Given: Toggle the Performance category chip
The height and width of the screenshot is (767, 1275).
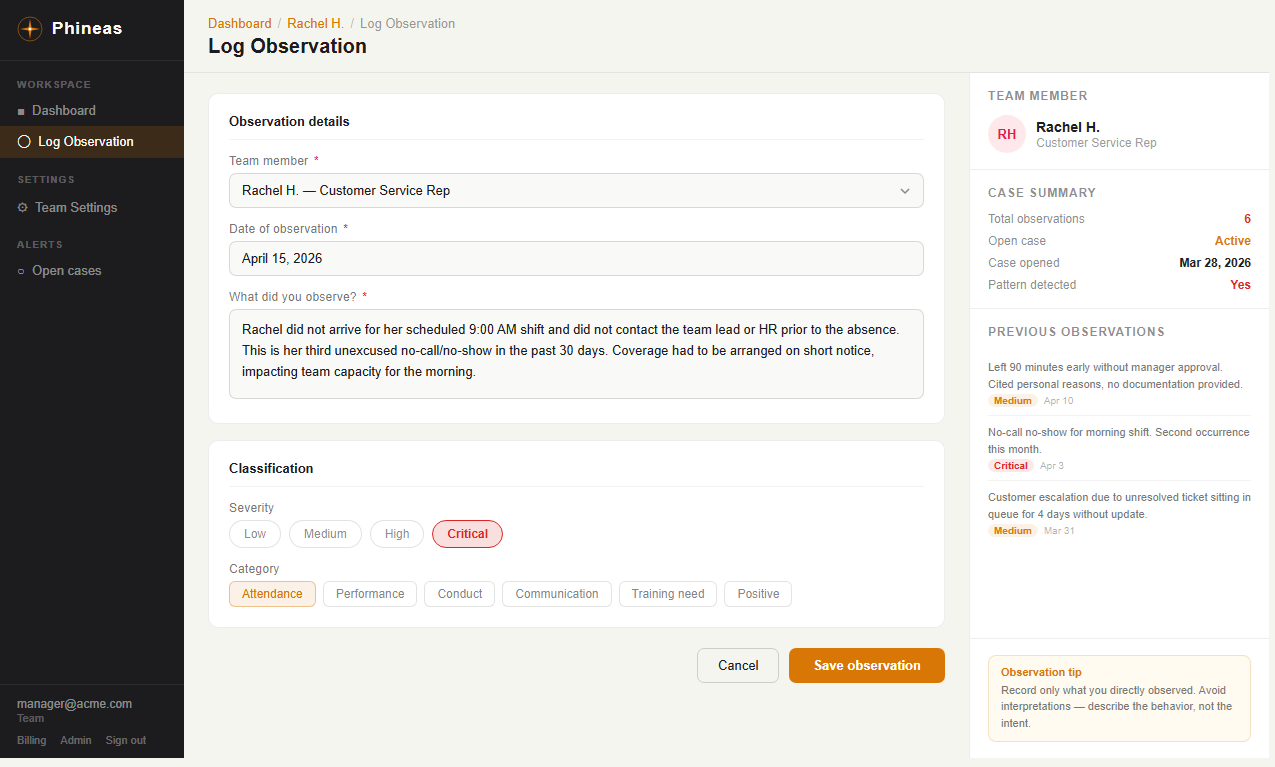Looking at the screenshot, I should pyautogui.click(x=370, y=594).
